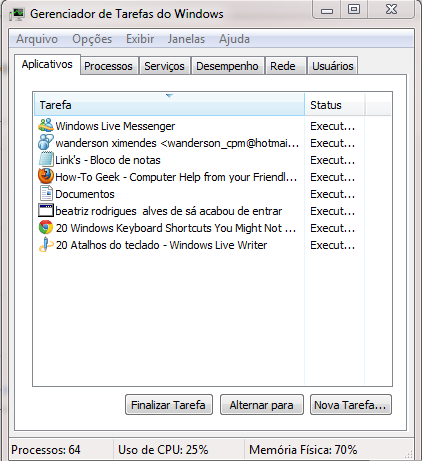Sort by the Status column header
422x461 pixels.
[x=335, y=105]
